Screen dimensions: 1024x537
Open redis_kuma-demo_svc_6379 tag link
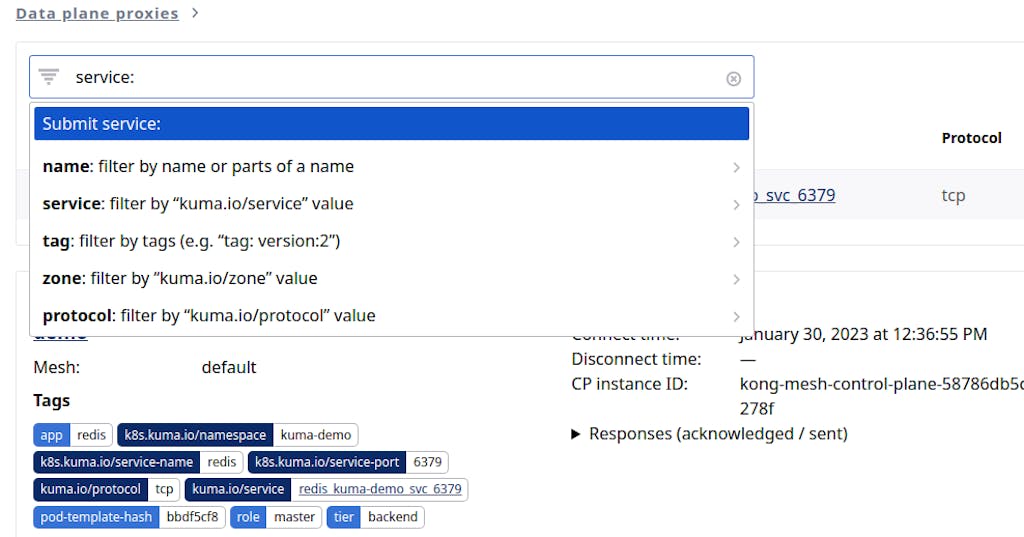point(380,489)
